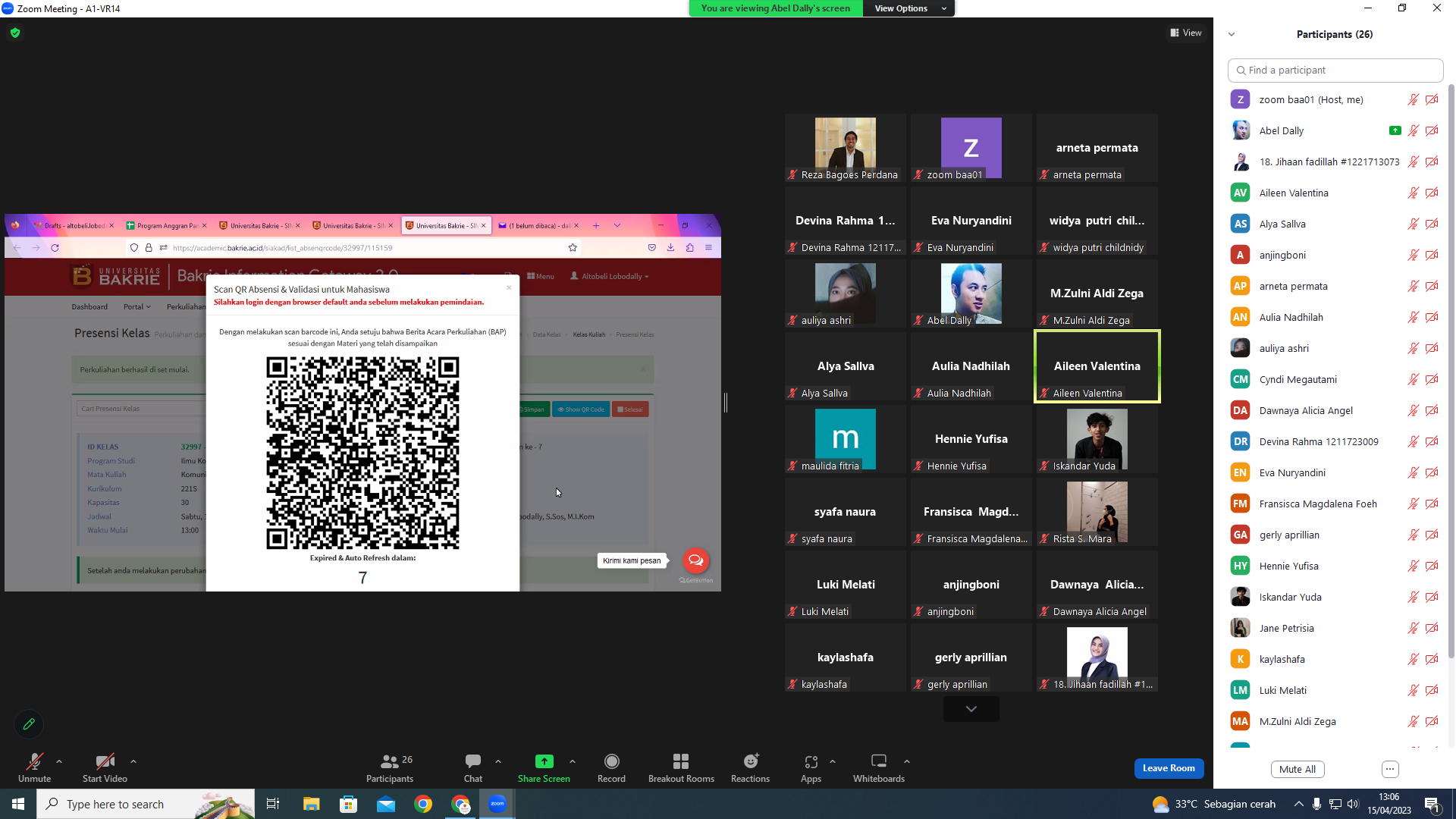
Task: Click Aulia Nadhilah in participants list
Action: (1291, 317)
